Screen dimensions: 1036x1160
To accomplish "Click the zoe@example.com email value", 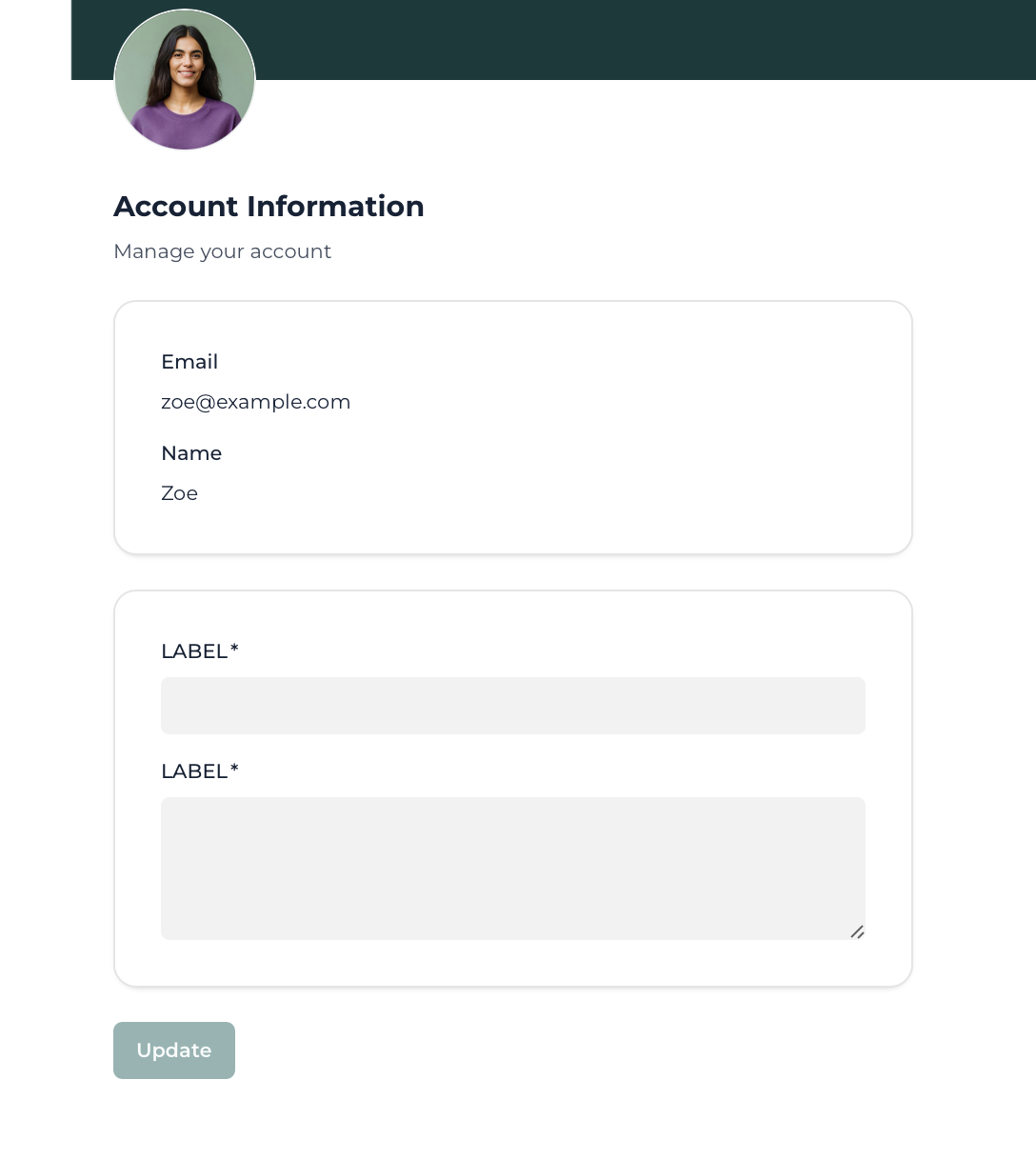I will pyautogui.click(x=255, y=402).
